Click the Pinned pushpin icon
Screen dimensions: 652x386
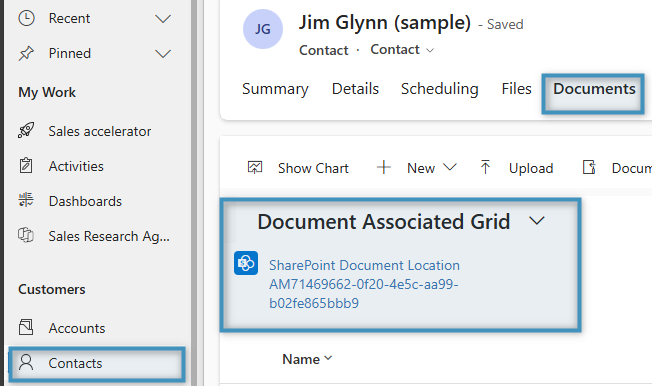pyautogui.click(x=26, y=53)
